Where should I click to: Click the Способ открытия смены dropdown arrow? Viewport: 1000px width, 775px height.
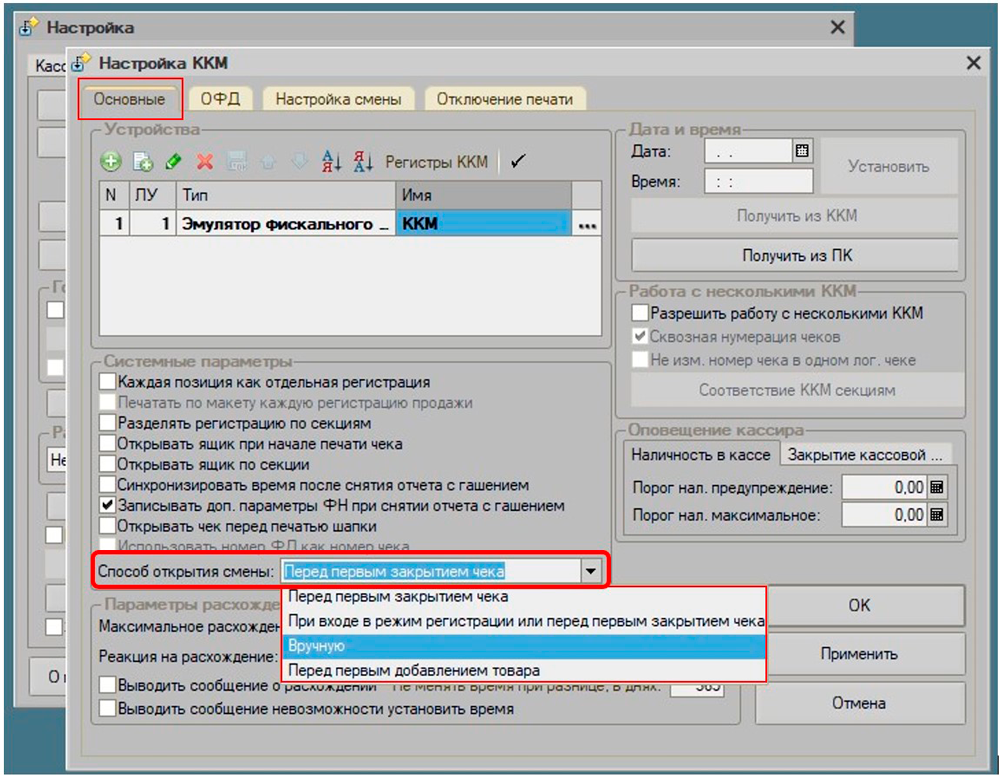pyautogui.click(x=591, y=571)
